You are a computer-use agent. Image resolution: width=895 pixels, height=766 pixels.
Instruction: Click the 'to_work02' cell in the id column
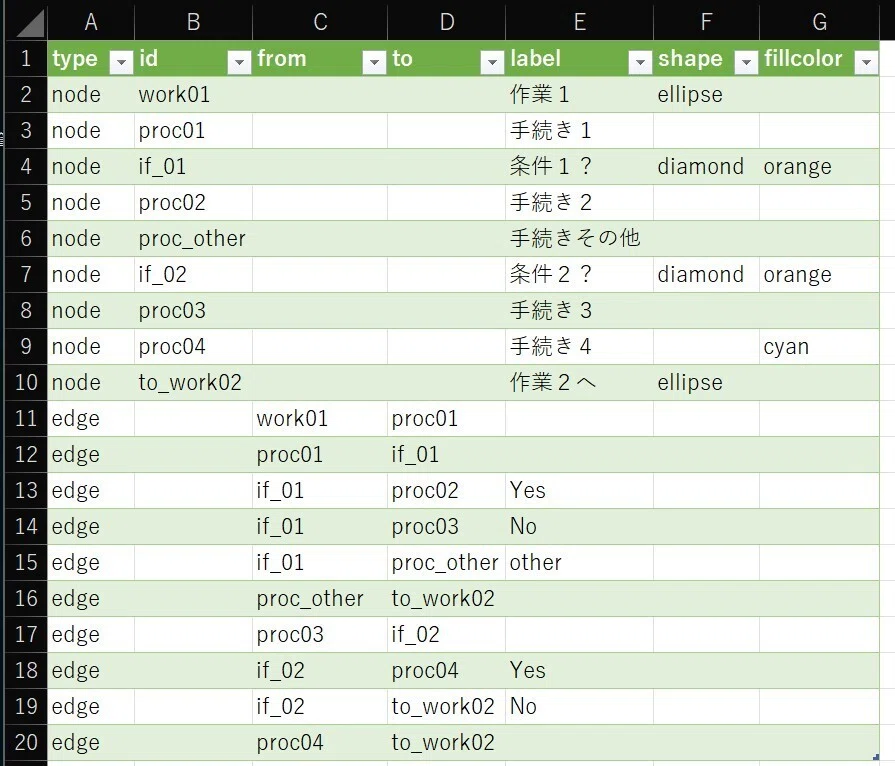pyautogui.click(x=193, y=382)
